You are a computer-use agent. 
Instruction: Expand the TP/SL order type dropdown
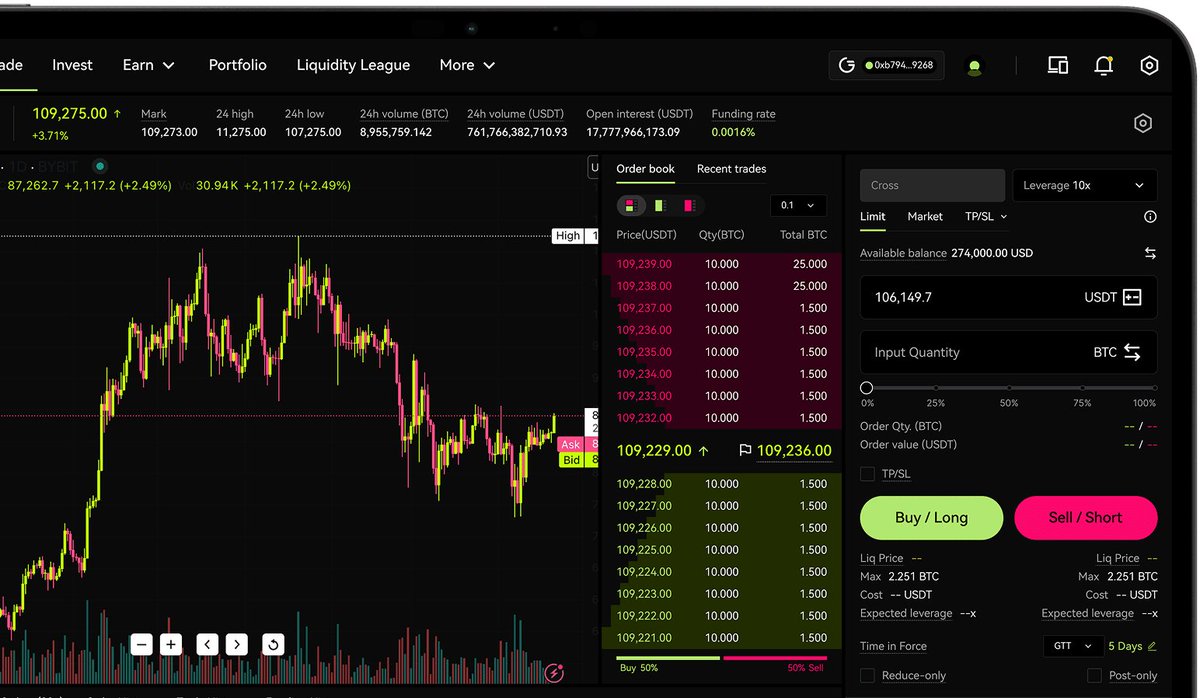[986, 216]
